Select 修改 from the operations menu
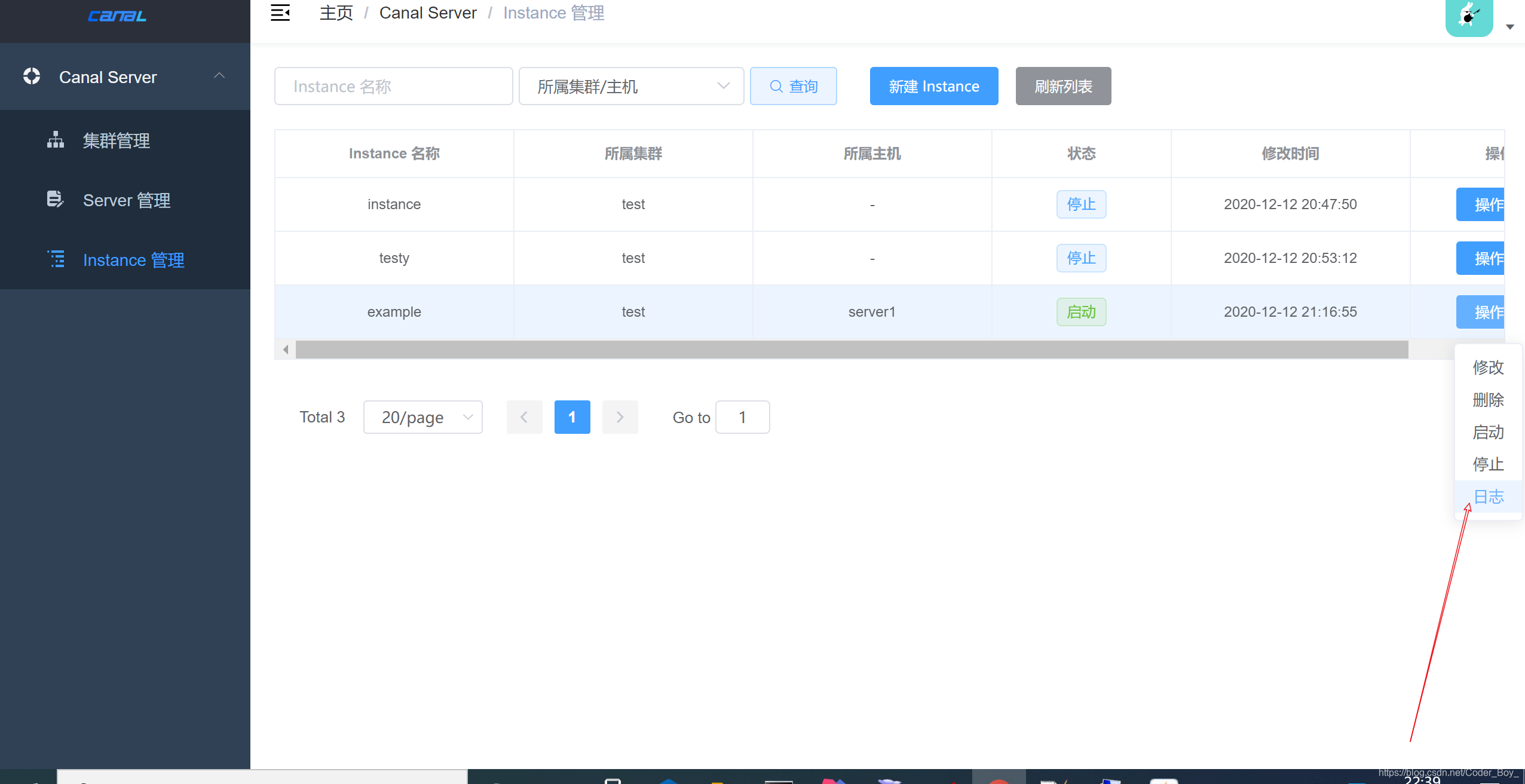Screen dimensions: 1525x784 pyautogui.click(x=1489, y=367)
